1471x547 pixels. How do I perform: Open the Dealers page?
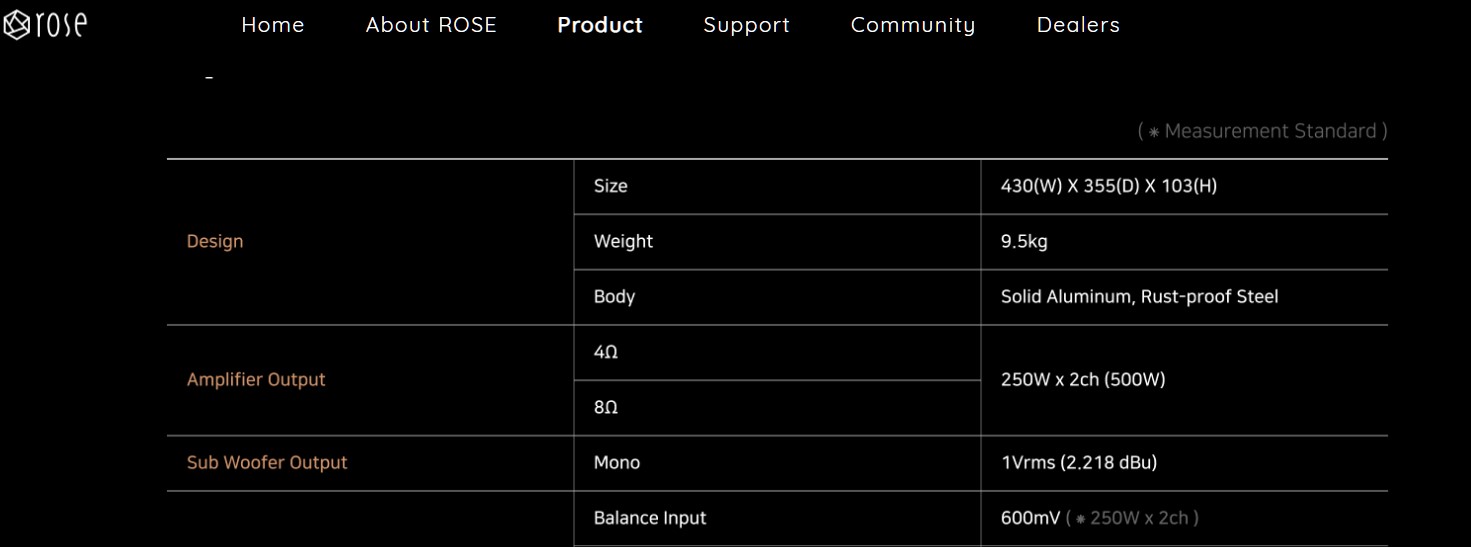tap(1078, 25)
